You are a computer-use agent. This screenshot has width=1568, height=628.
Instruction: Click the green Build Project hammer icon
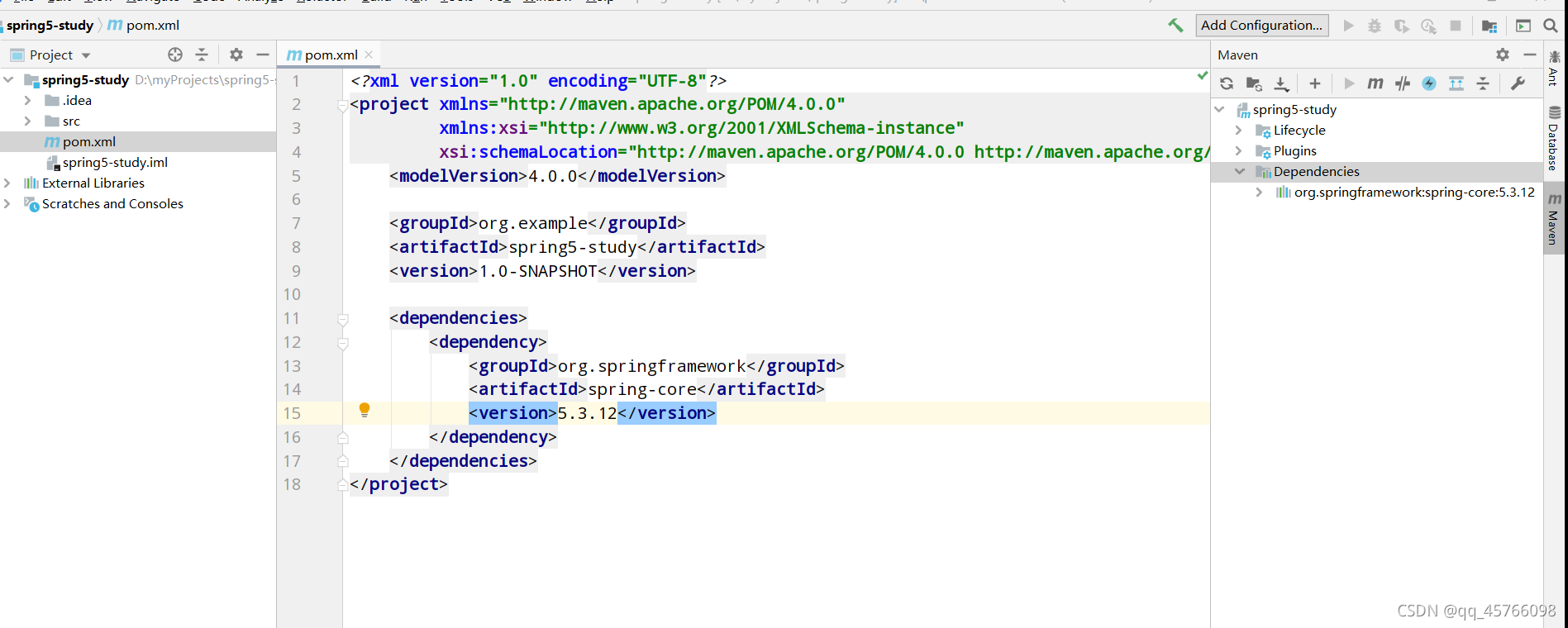1175,26
